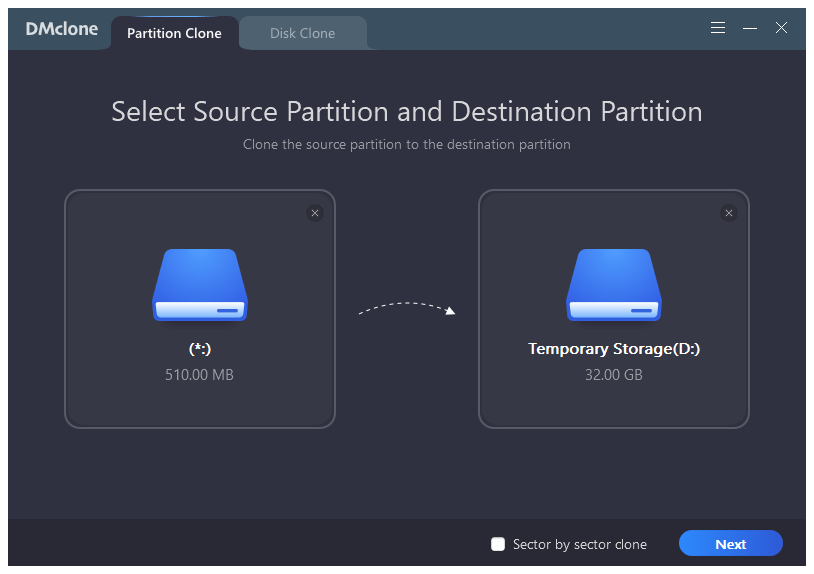Viewport: 814px width, 574px height.
Task: Click the DMclone logo
Action: 62,29
